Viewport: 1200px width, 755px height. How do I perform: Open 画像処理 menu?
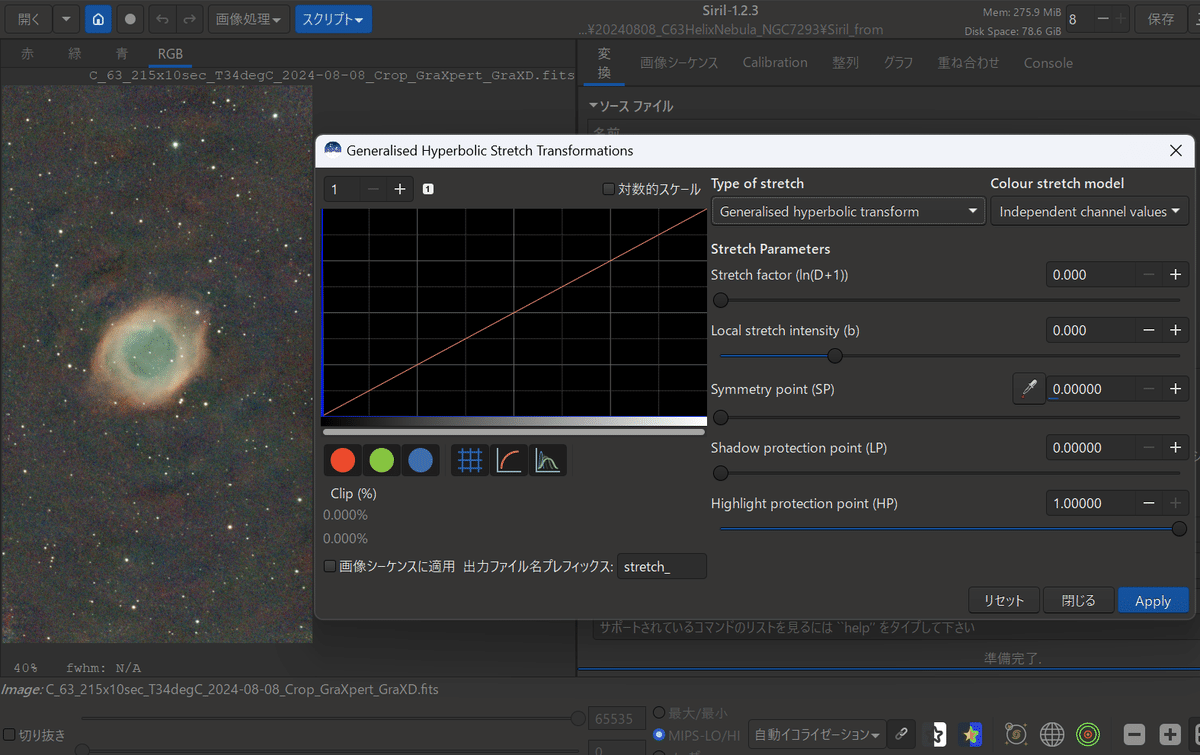249,19
